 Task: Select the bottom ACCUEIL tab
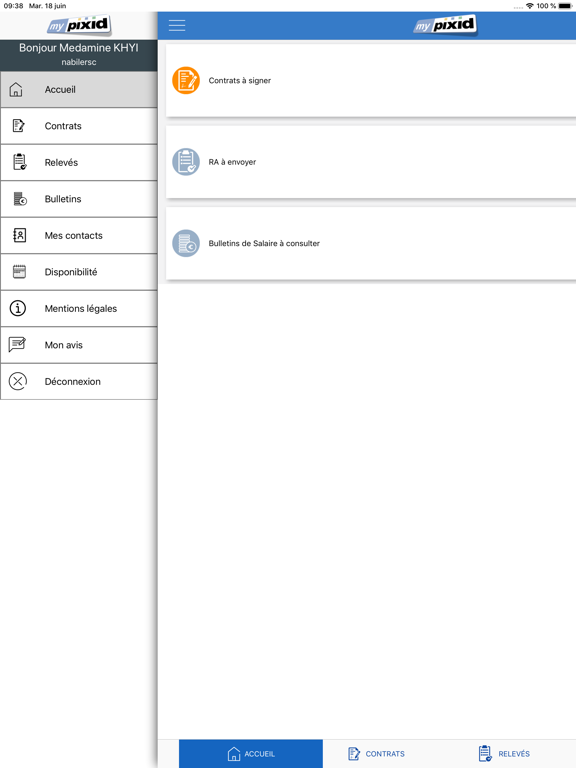[x=251, y=754]
